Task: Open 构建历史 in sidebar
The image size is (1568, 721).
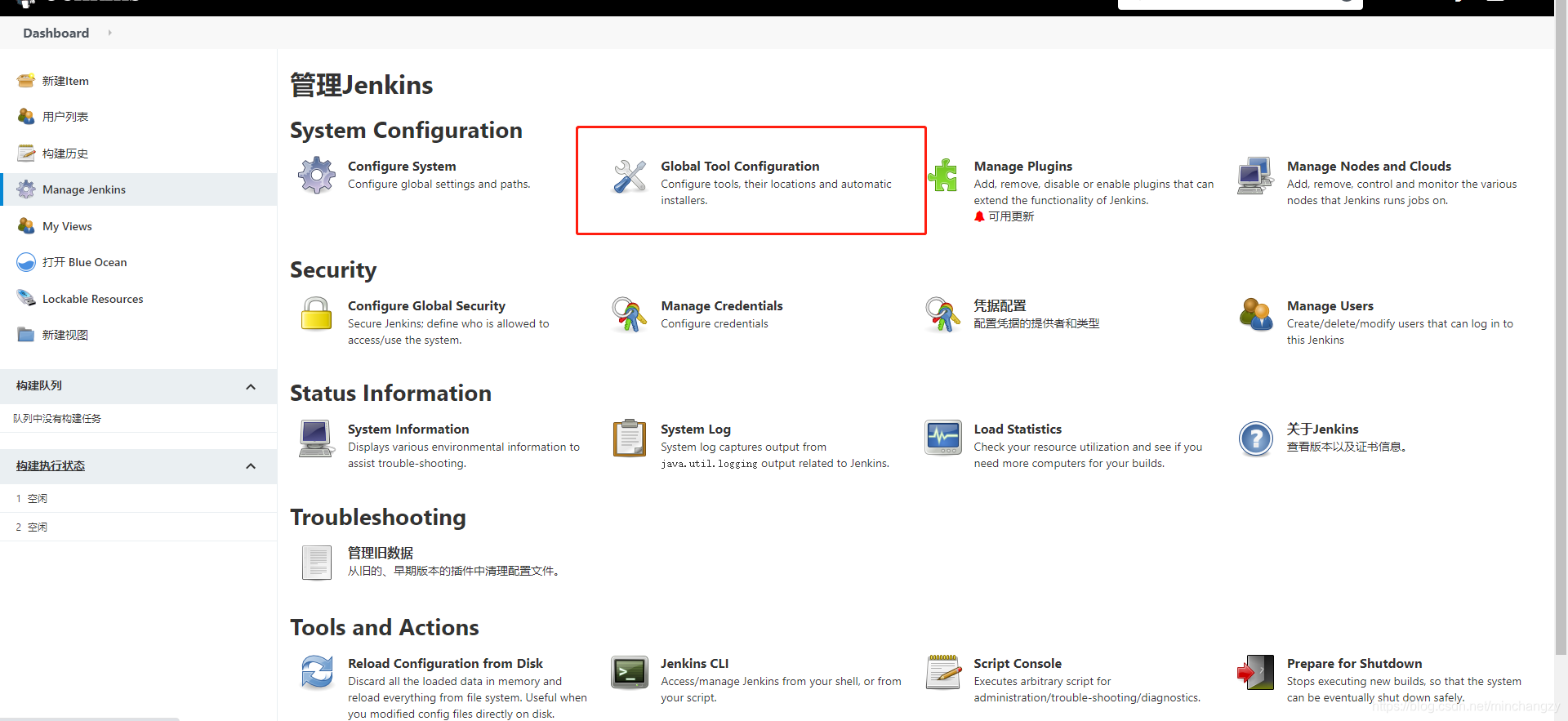Action: [x=65, y=154]
